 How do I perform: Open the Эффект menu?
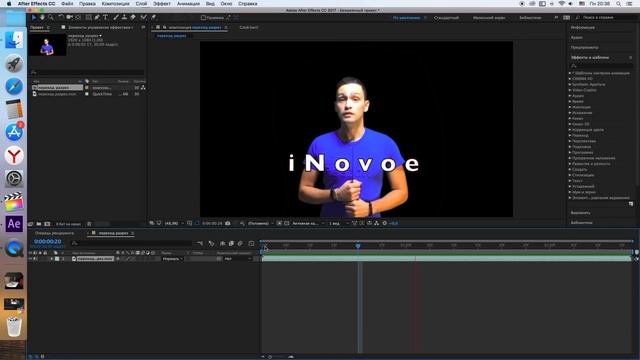162,4
